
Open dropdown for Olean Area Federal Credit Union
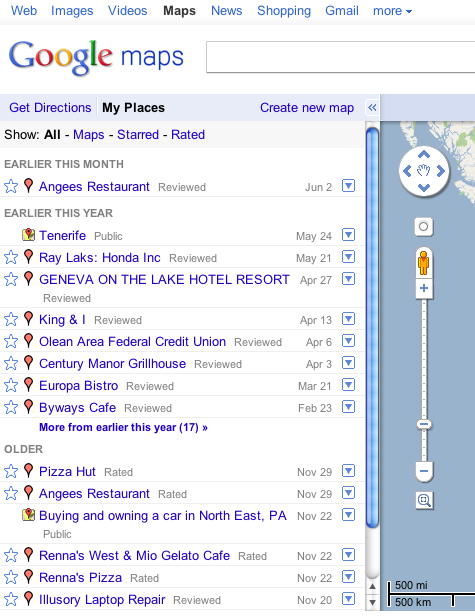point(348,341)
